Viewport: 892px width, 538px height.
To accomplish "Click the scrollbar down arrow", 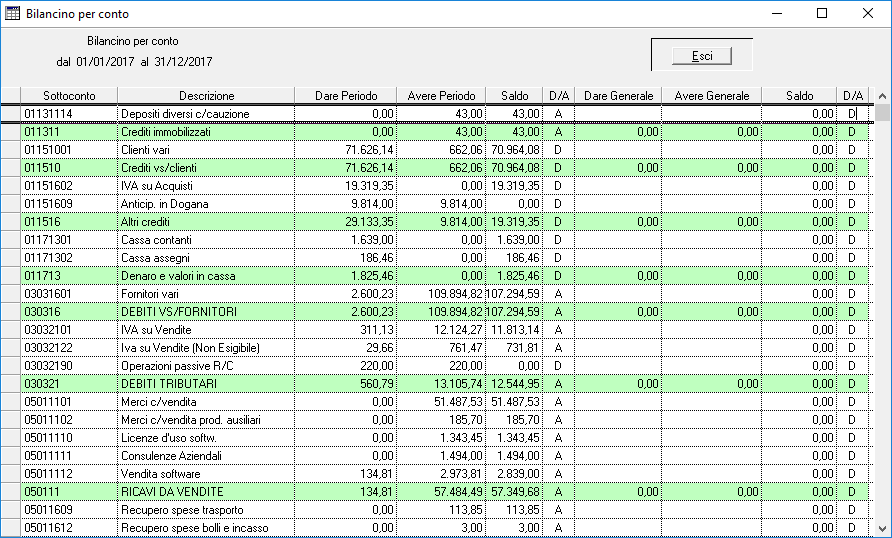I will tap(882, 528).
